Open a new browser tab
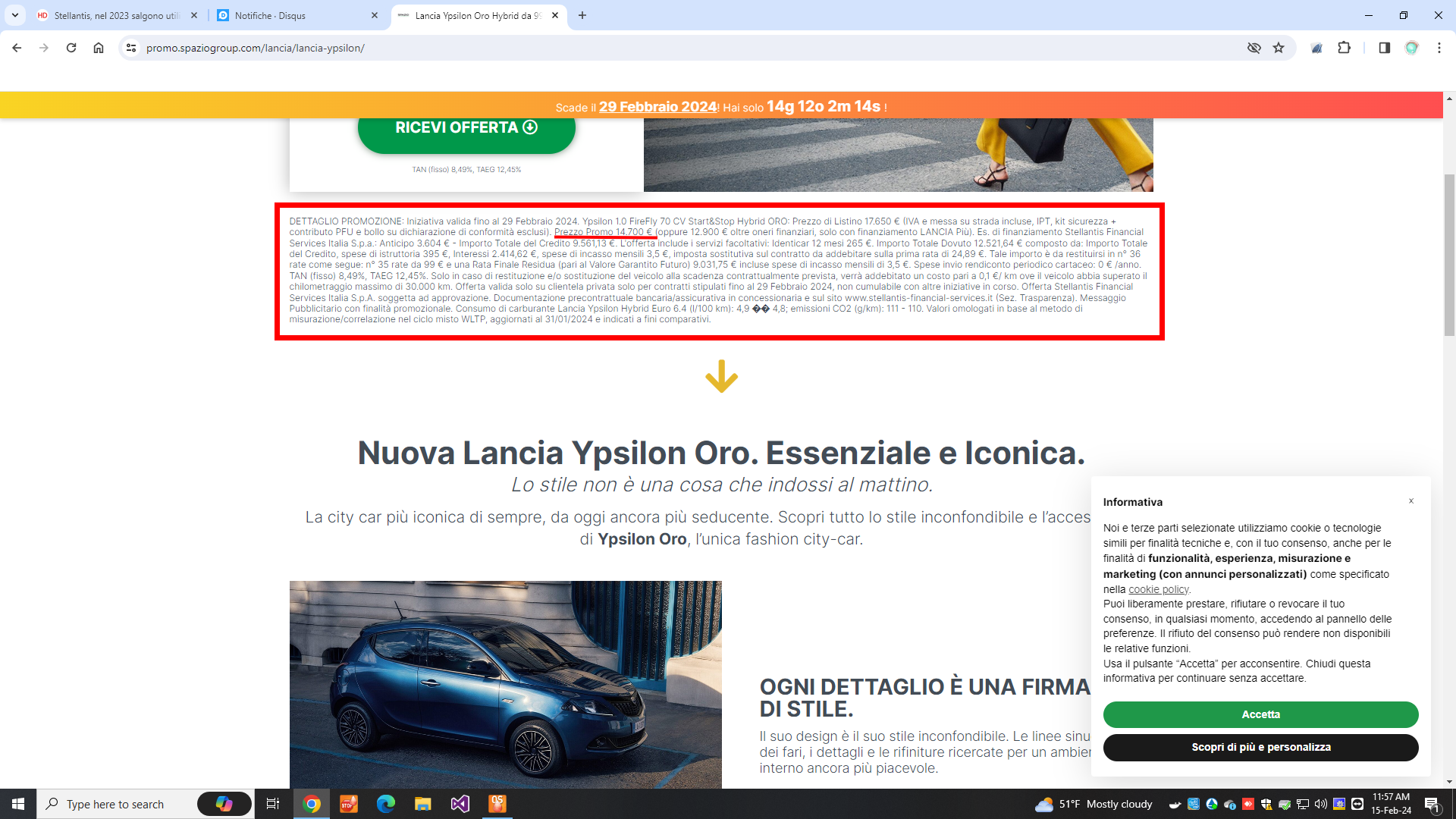1456x819 pixels. click(x=582, y=15)
